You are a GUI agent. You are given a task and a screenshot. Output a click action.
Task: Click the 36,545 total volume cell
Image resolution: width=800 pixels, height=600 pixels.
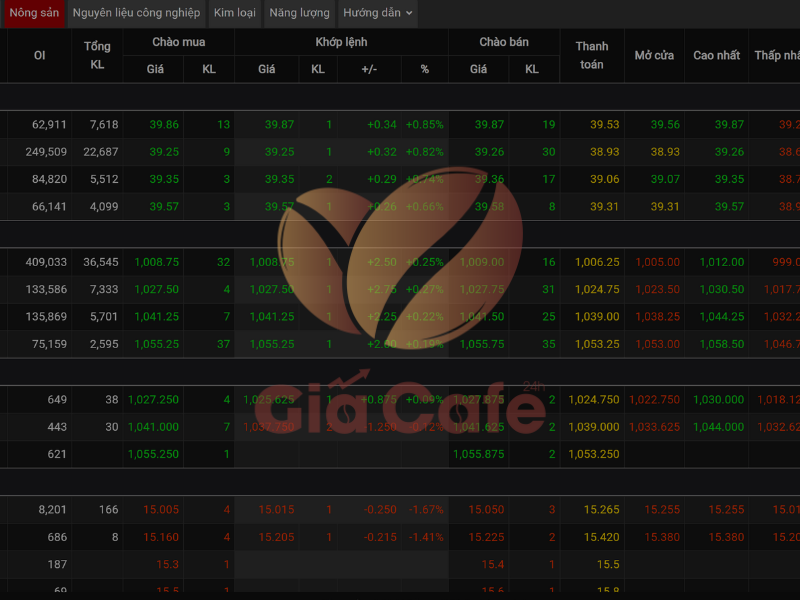tap(101, 262)
